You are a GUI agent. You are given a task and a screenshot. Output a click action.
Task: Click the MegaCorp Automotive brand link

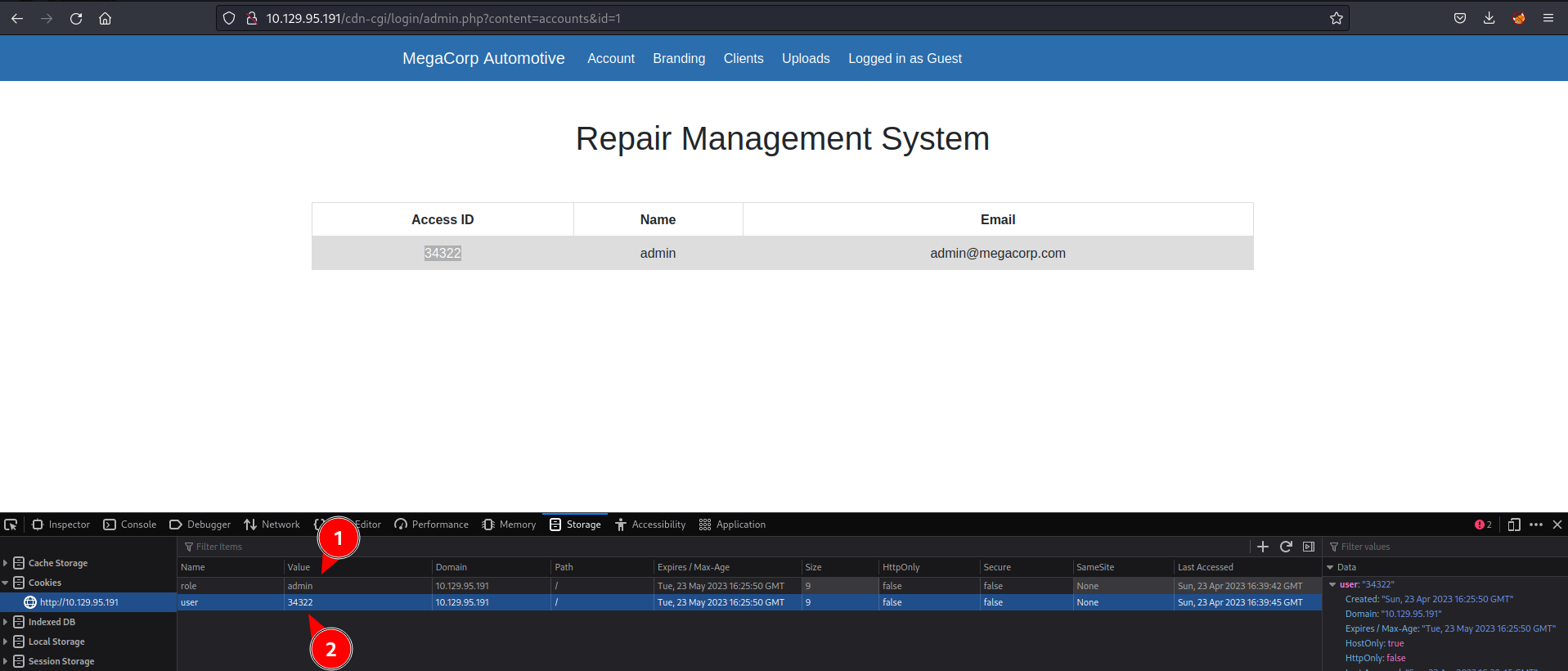click(483, 58)
